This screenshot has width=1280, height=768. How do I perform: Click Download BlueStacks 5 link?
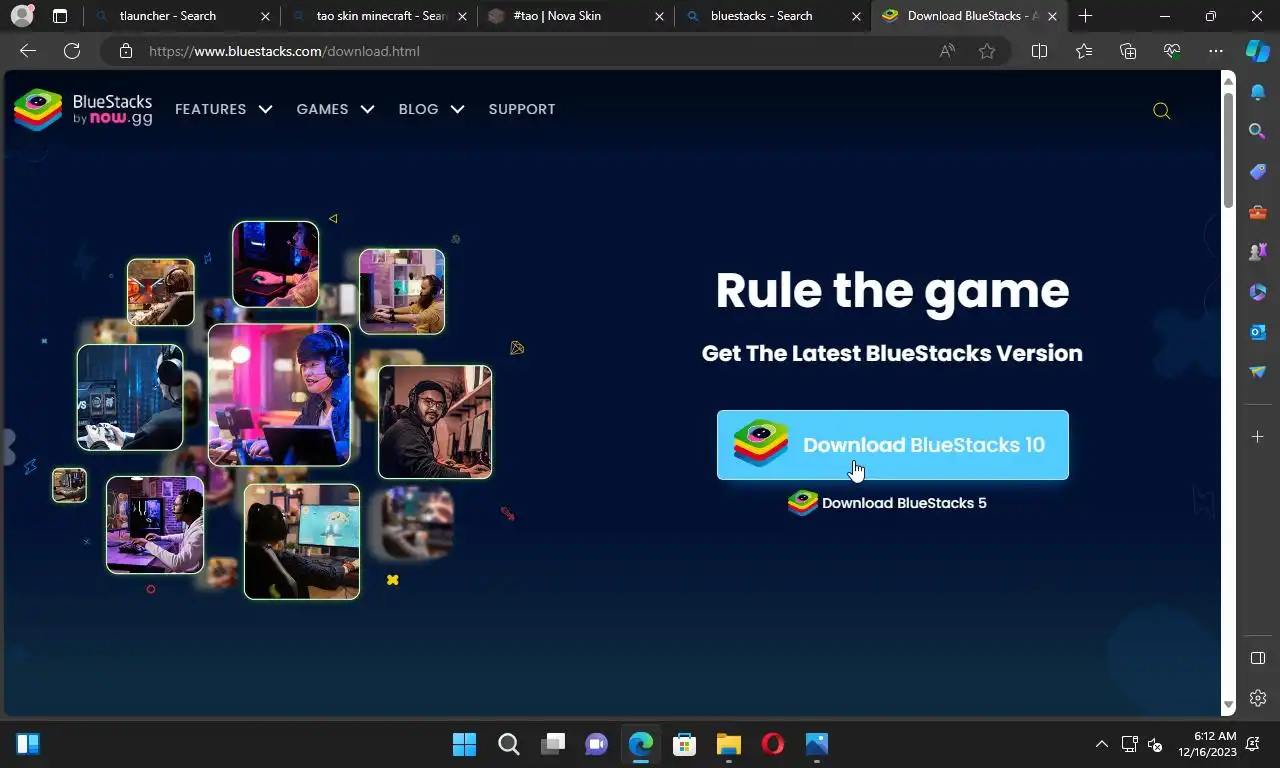pos(887,503)
